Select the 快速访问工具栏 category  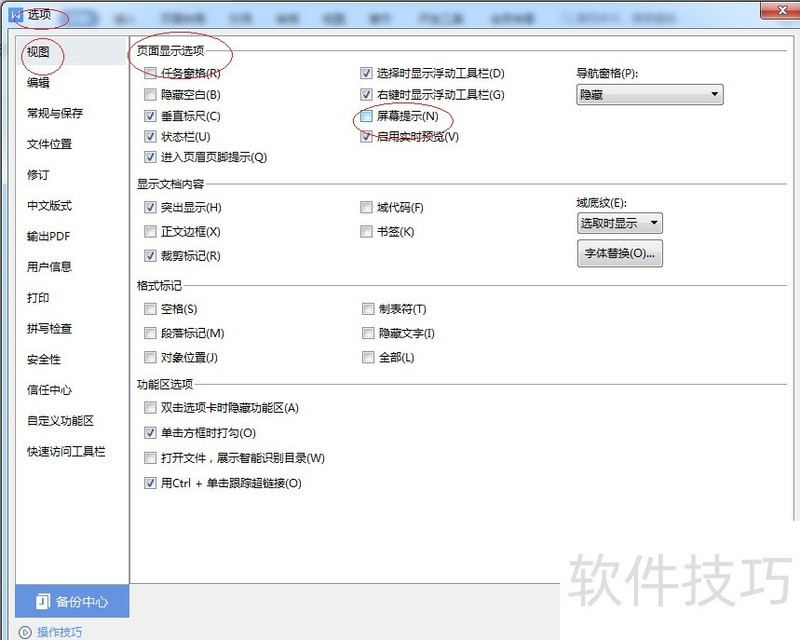66,451
